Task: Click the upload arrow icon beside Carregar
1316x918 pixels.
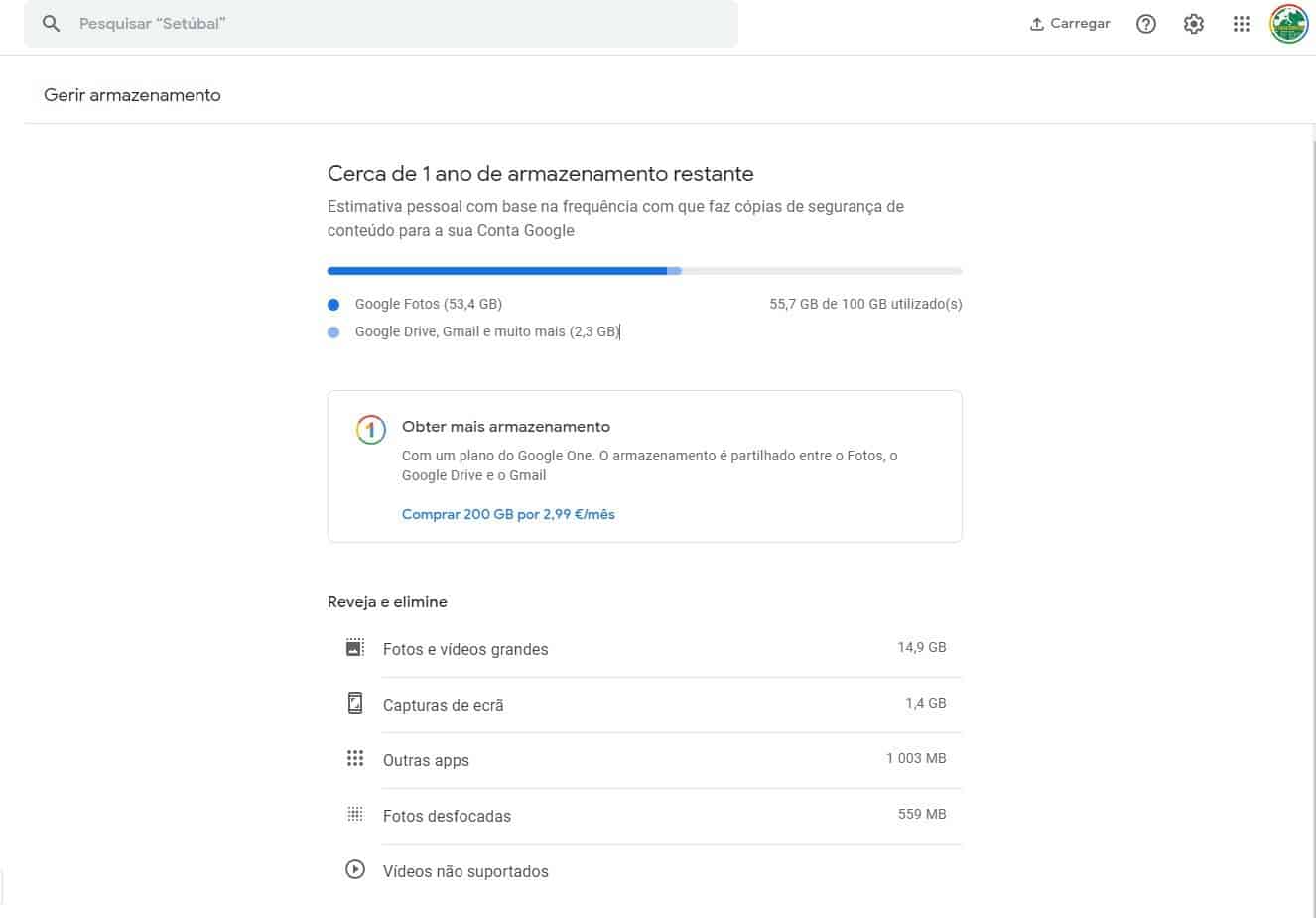Action: (x=1037, y=24)
